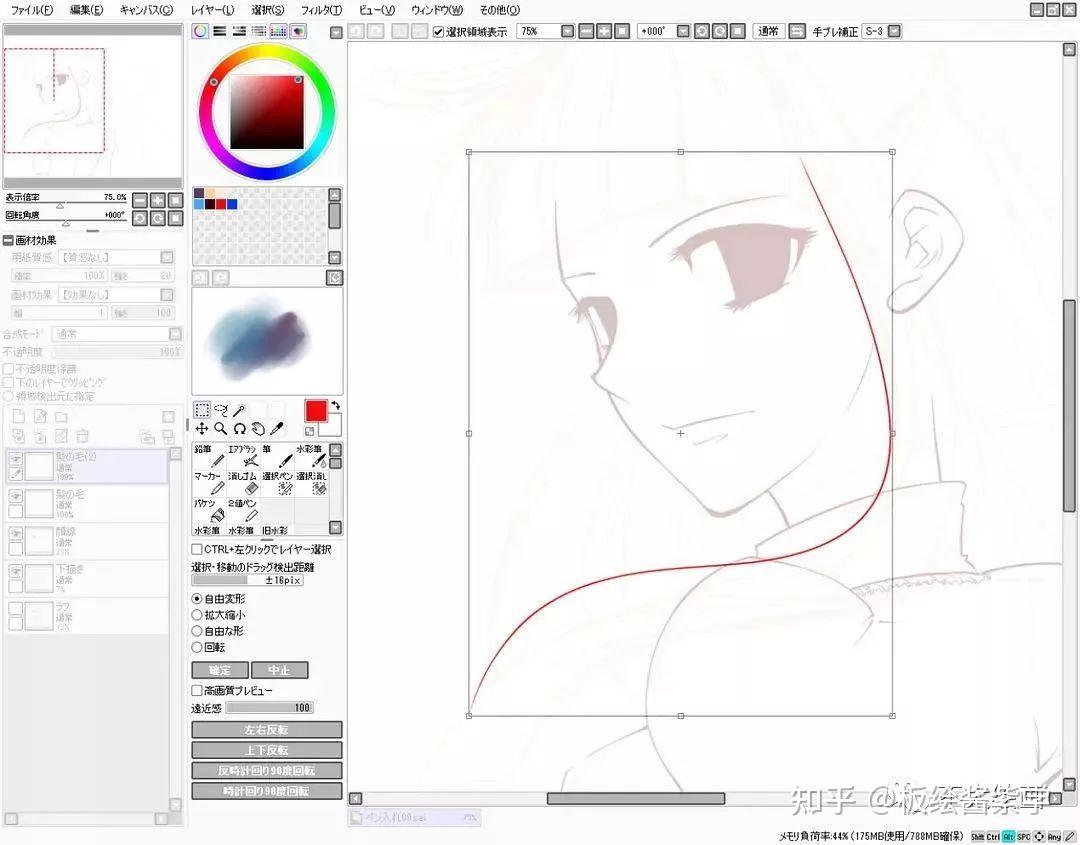1080x845 pixels.
Task: Select the lasso selection tool
Action: [220, 410]
